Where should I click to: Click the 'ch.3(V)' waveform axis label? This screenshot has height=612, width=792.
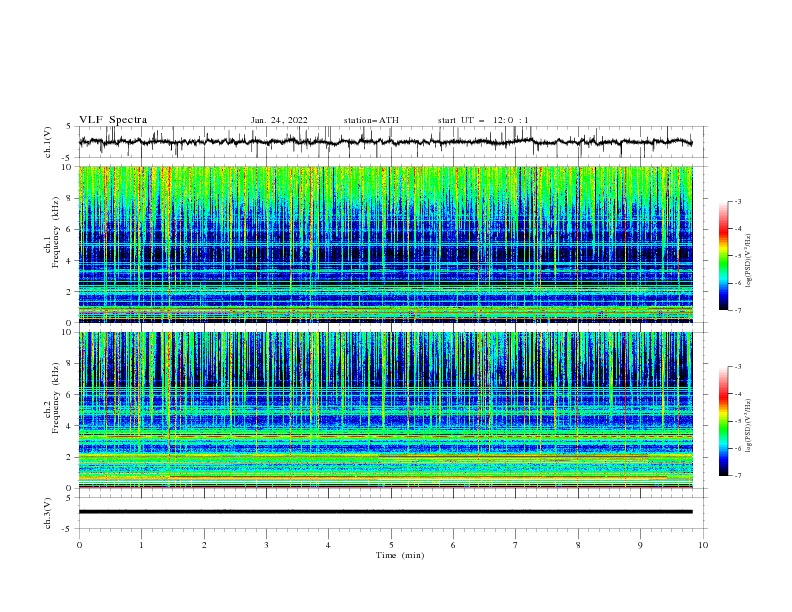(48, 513)
